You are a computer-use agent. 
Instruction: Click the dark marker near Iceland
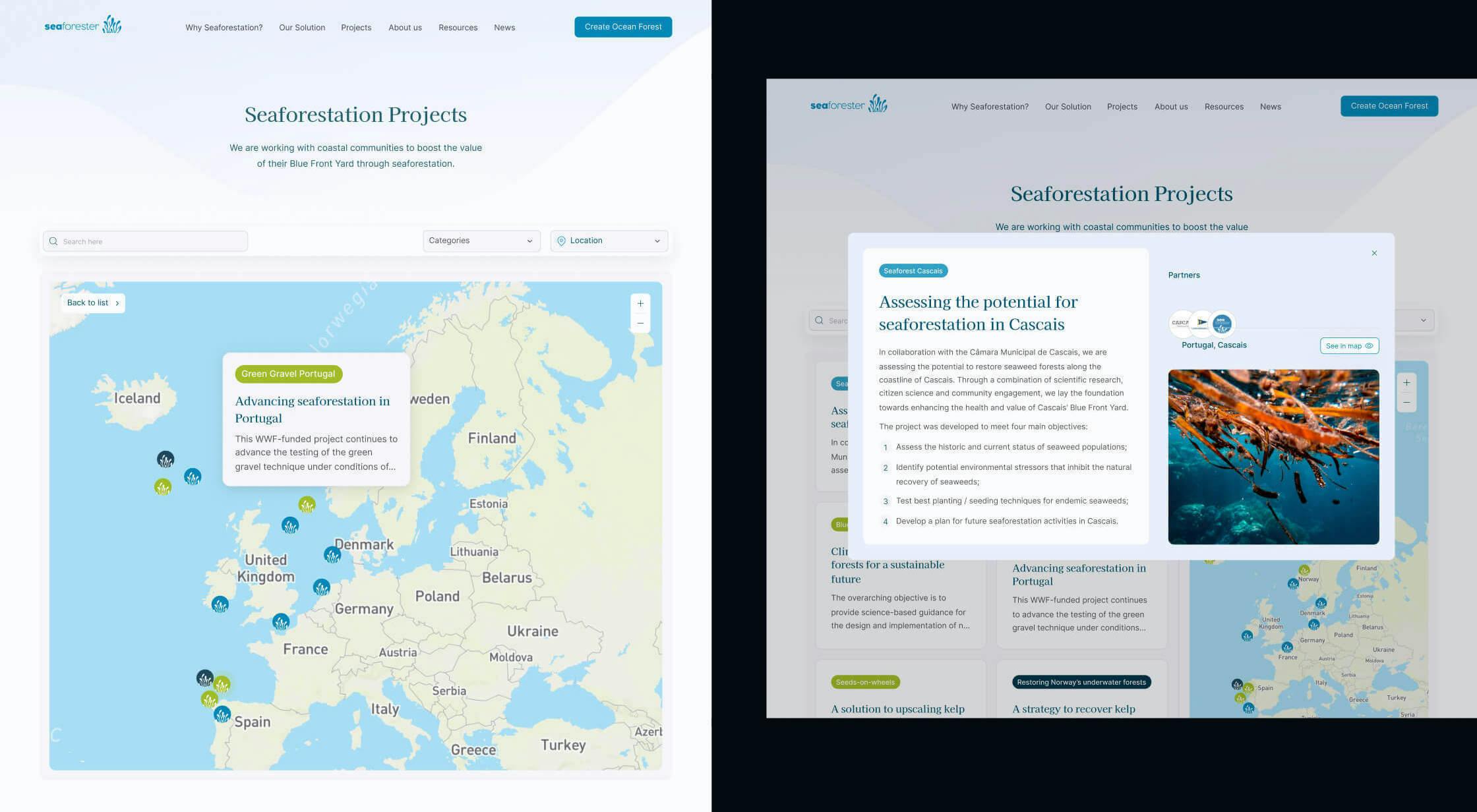[166, 459]
